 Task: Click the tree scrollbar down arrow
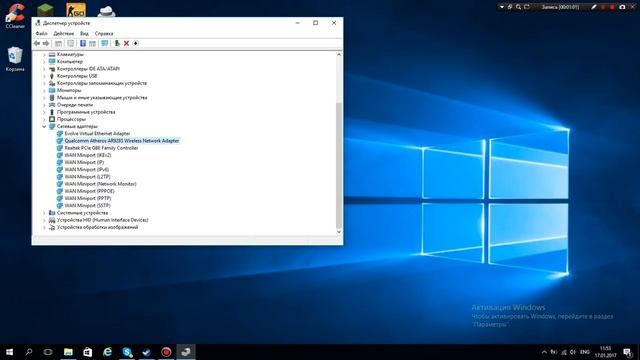click(339, 232)
